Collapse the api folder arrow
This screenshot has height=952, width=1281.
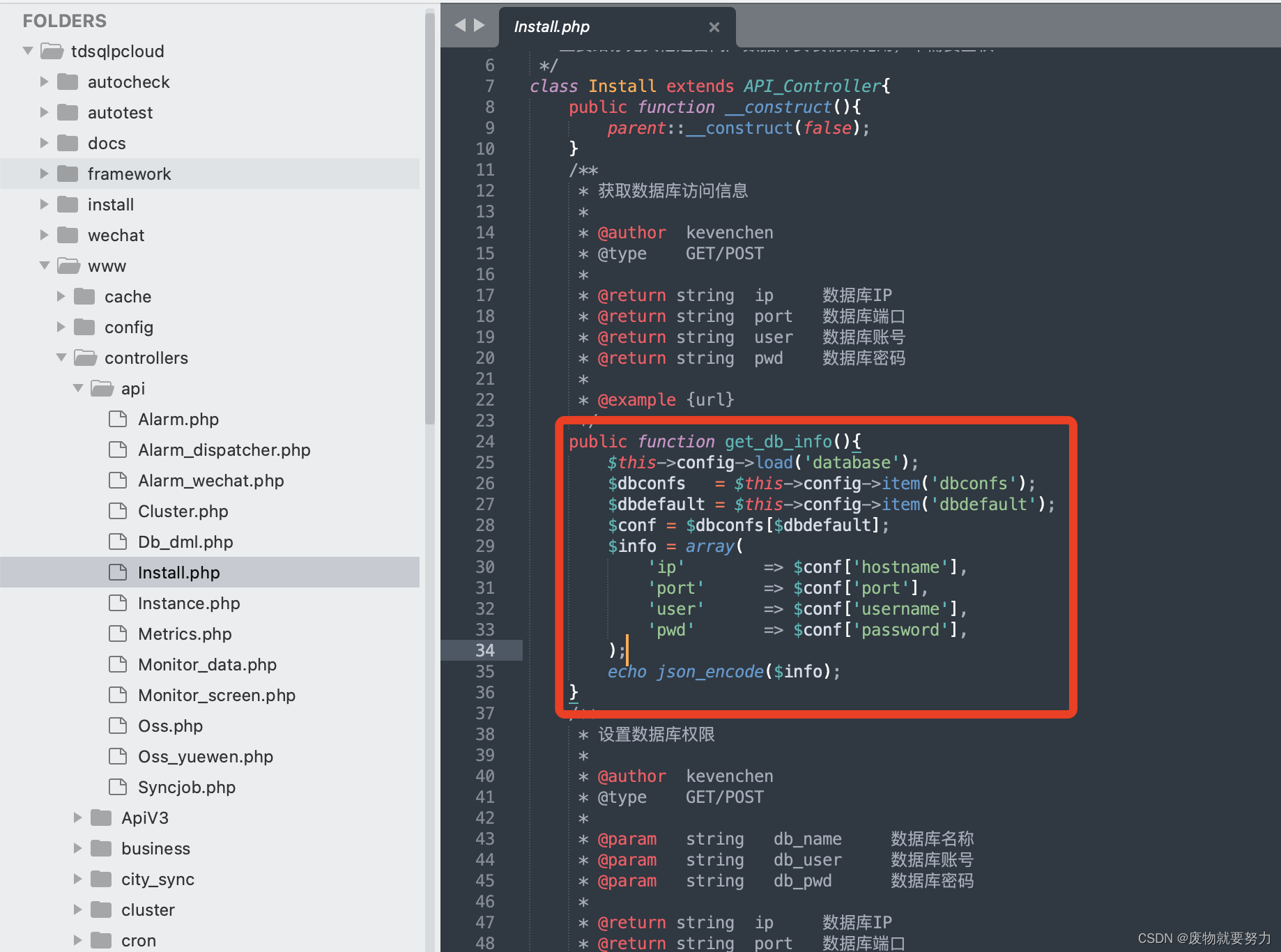tap(78, 388)
